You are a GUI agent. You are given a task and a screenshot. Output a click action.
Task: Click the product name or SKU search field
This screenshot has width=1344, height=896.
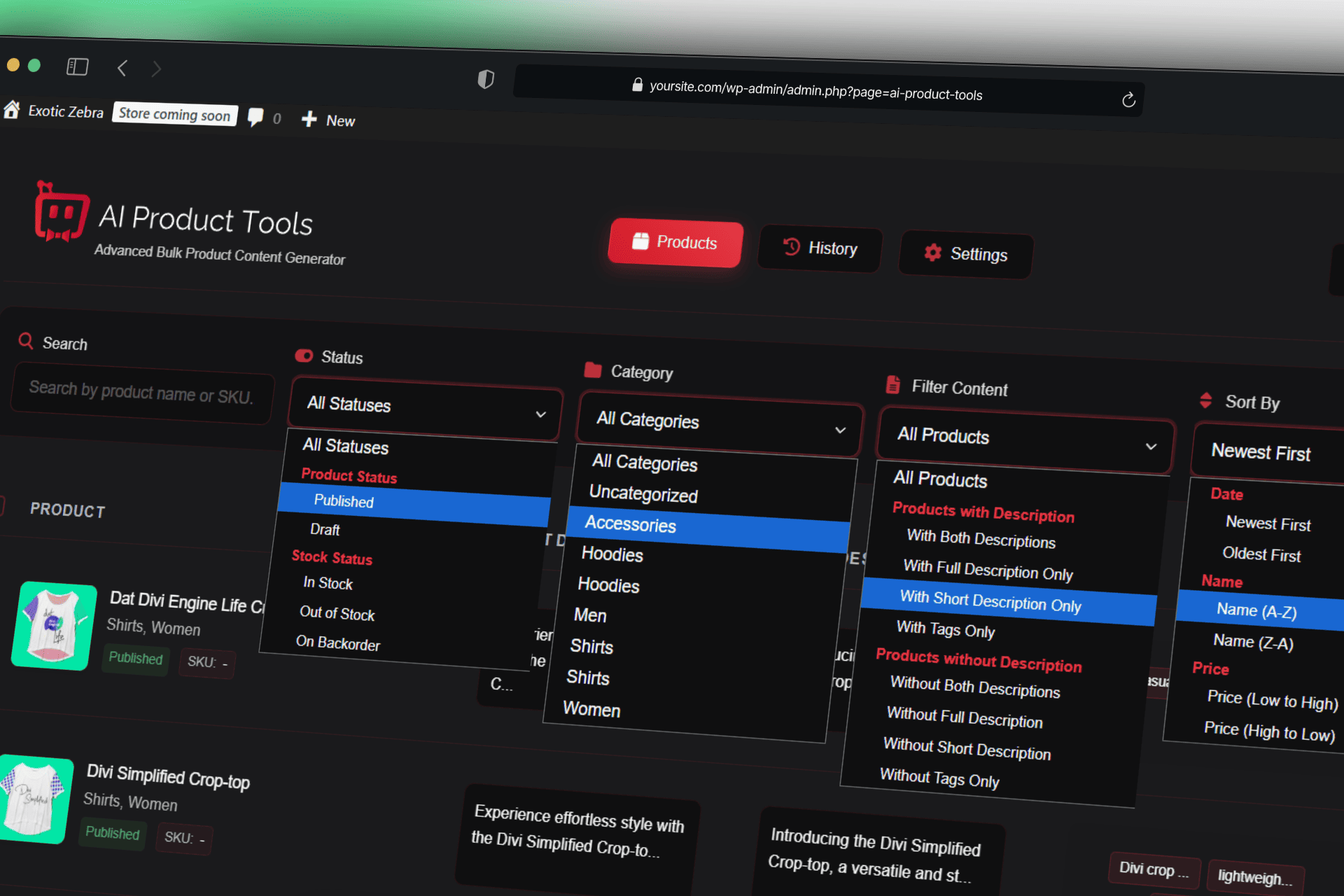tap(142, 393)
